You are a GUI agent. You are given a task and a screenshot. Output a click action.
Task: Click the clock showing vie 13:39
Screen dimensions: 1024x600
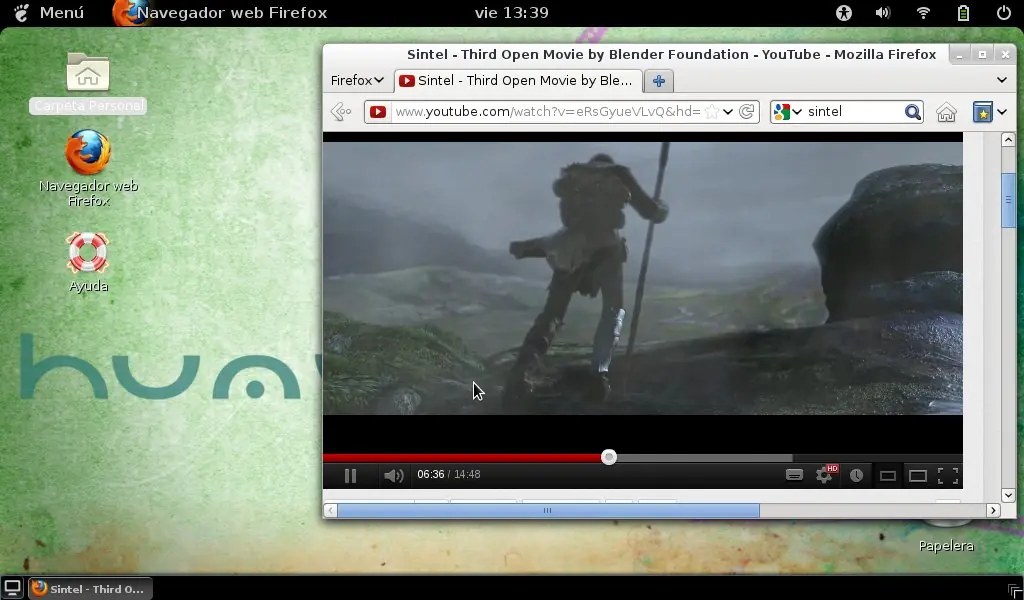(511, 12)
